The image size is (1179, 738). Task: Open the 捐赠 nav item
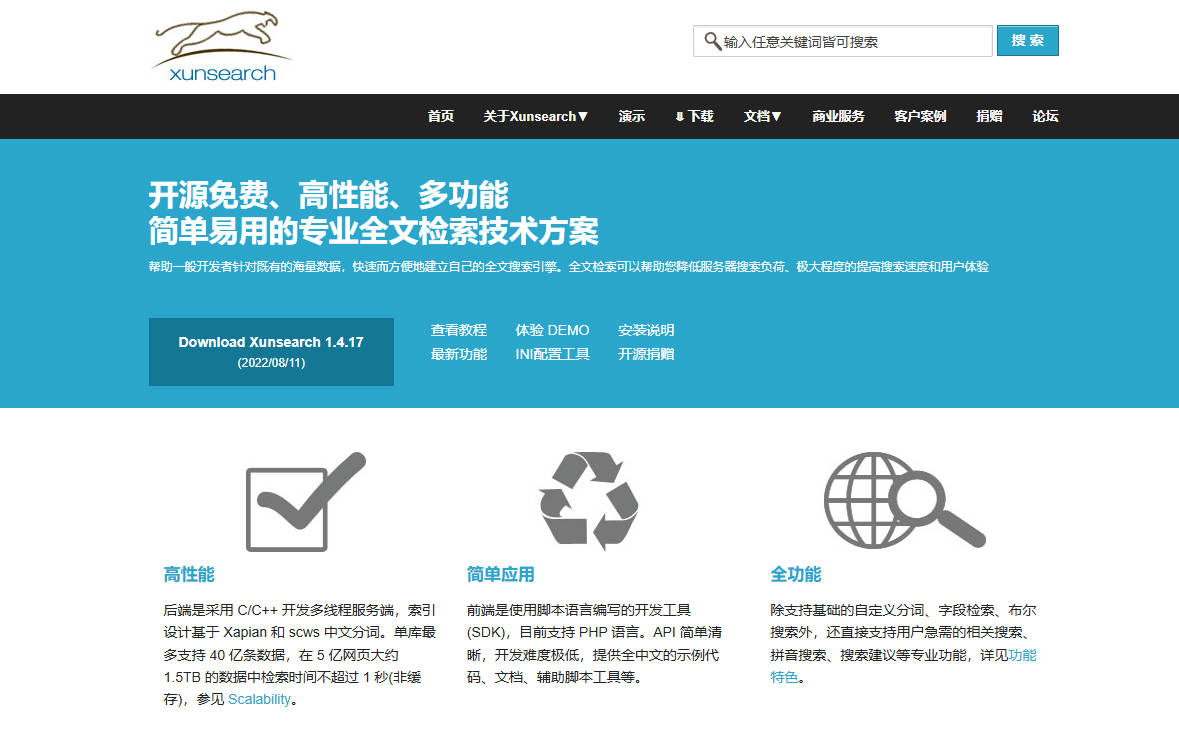[x=989, y=116]
